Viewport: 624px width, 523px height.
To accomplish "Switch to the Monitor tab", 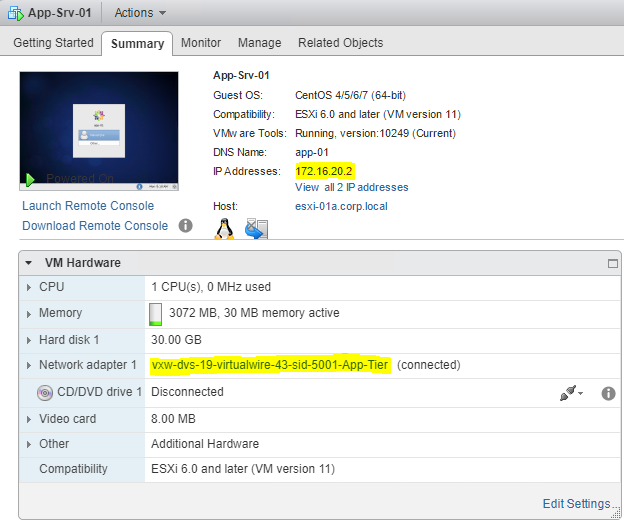I will click(x=201, y=43).
